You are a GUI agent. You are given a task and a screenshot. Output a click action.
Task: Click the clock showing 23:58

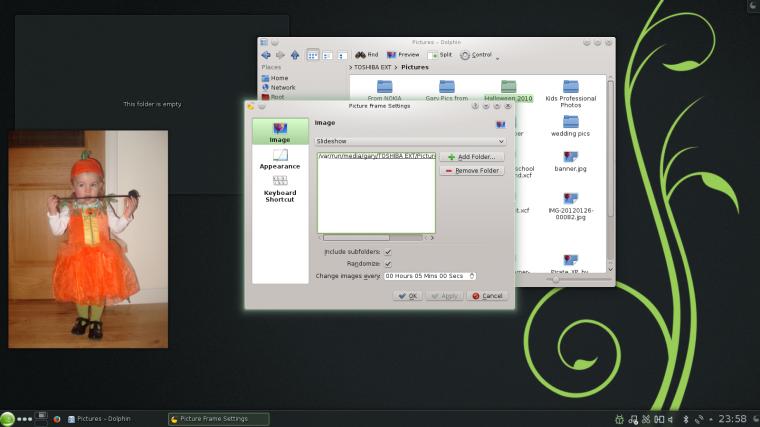point(732,419)
